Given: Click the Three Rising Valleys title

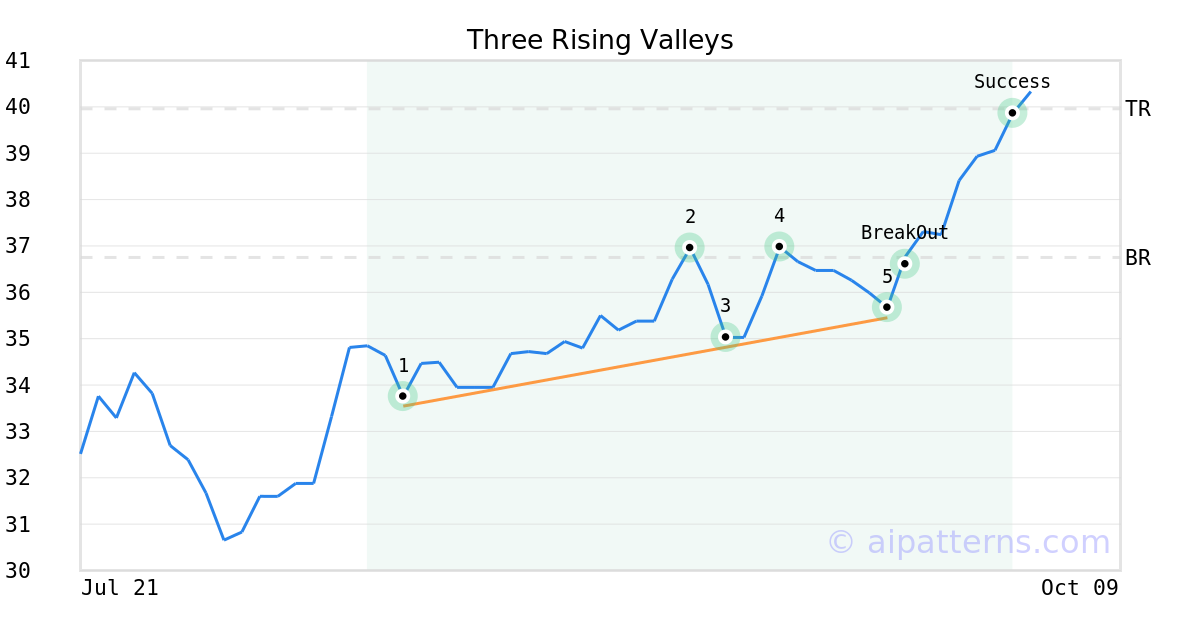Looking at the screenshot, I should tap(600, 40).
